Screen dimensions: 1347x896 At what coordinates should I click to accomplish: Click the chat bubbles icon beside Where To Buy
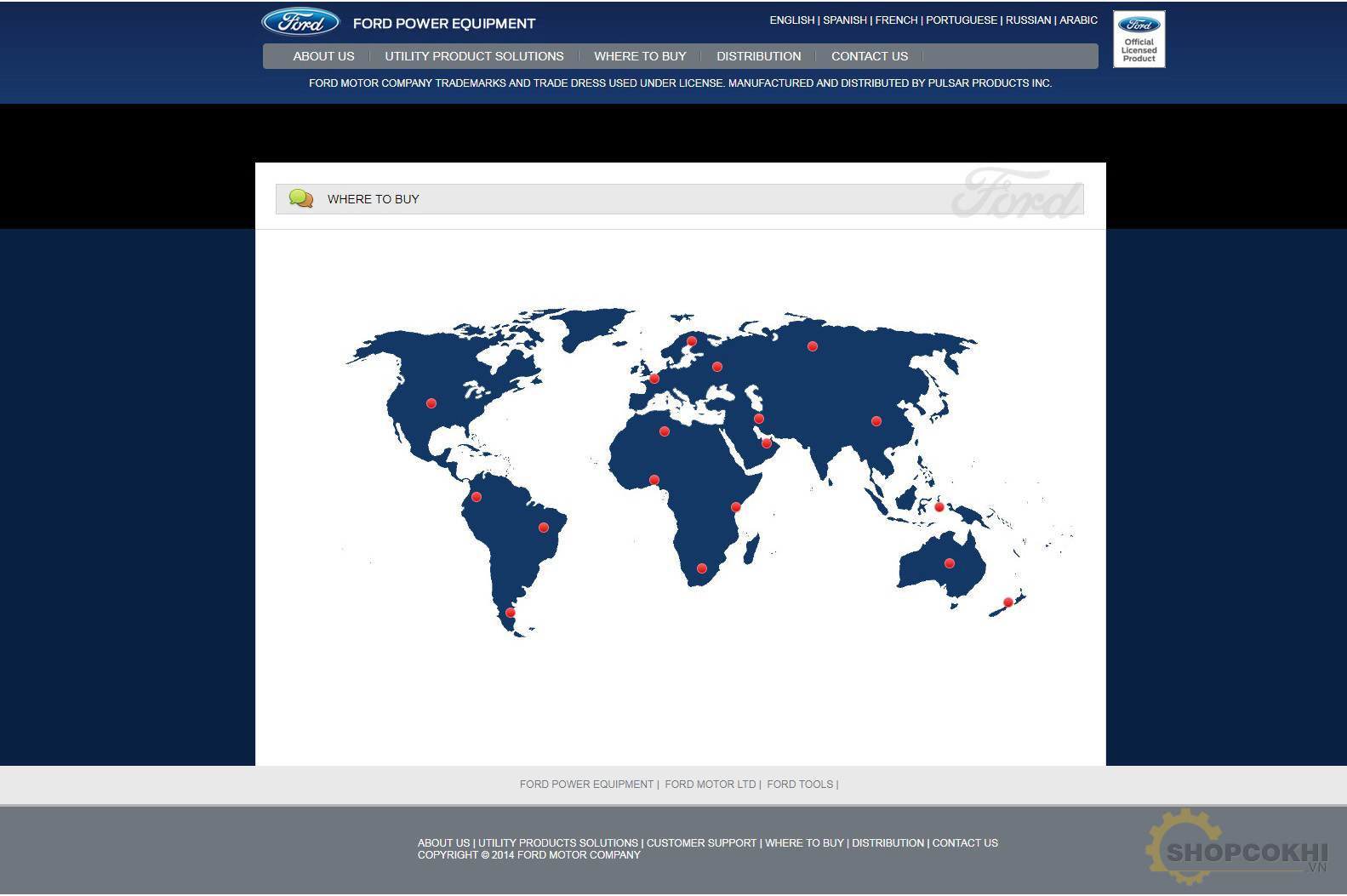[301, 198]
